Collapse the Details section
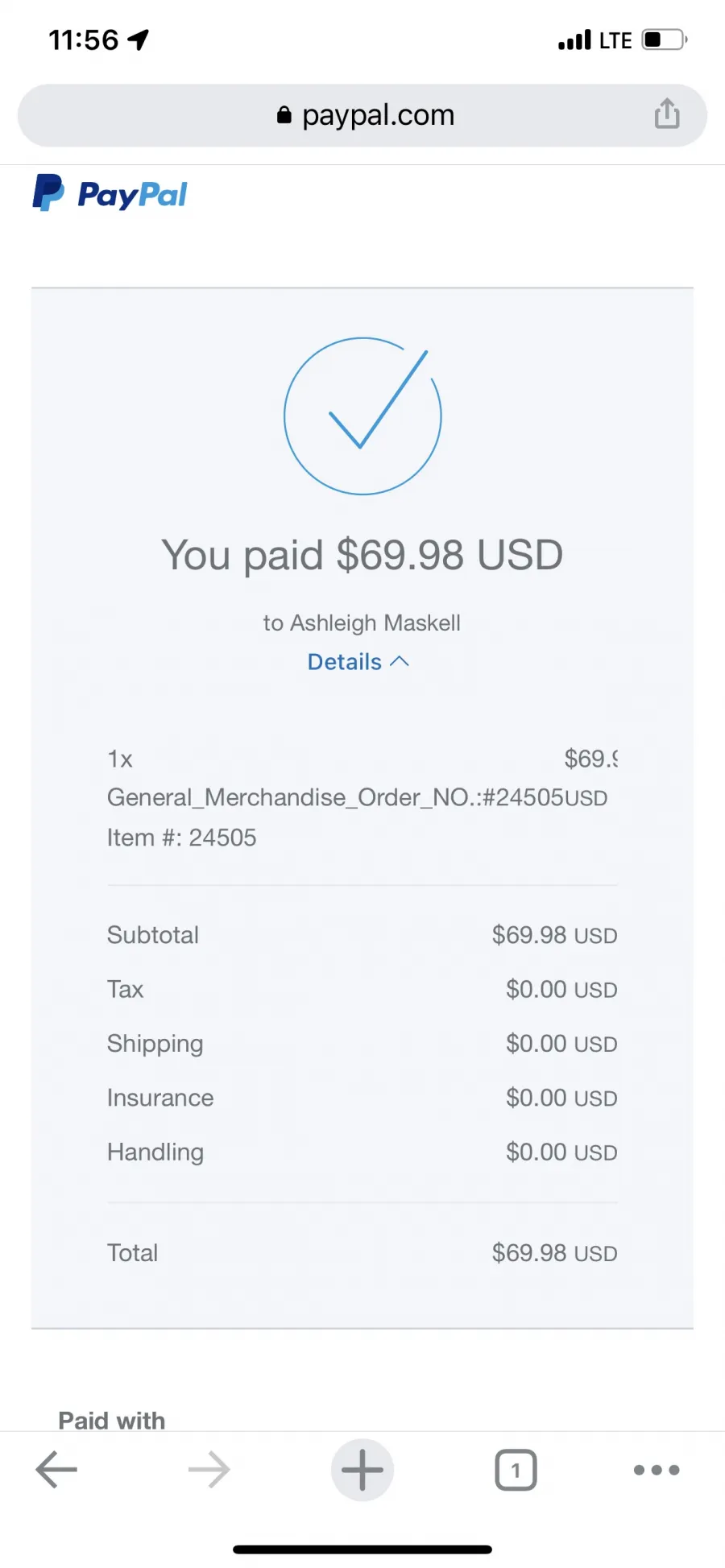 358,662
